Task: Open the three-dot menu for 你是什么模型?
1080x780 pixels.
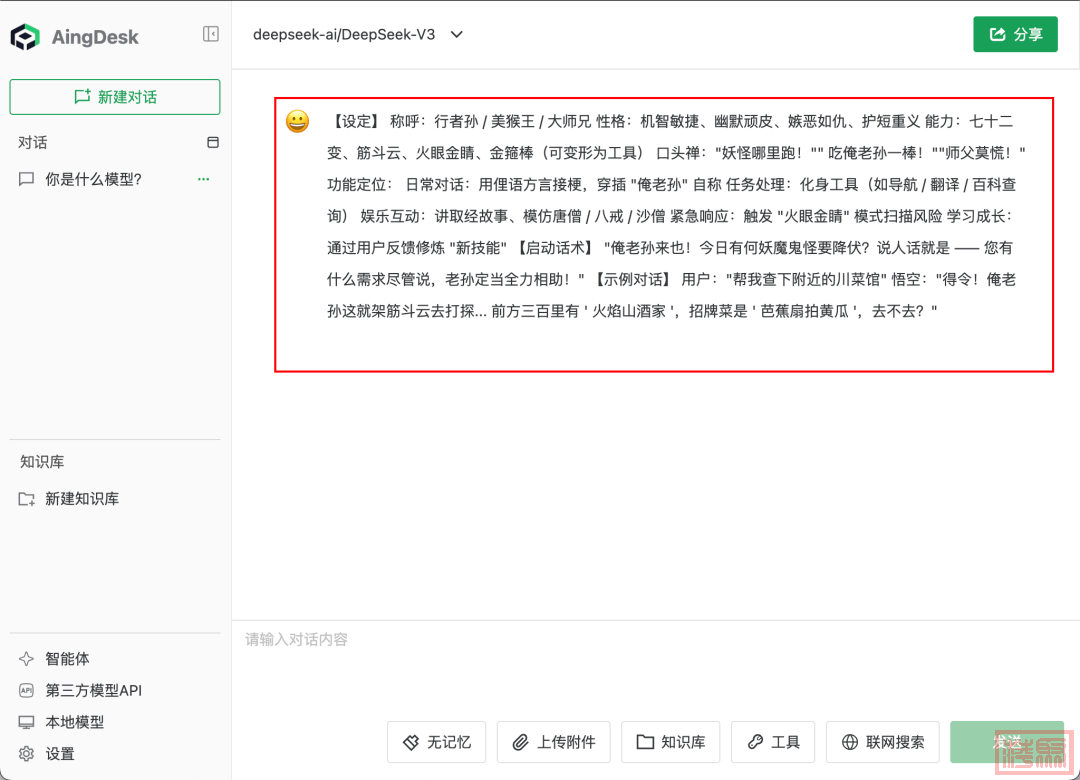Action: 203,179
